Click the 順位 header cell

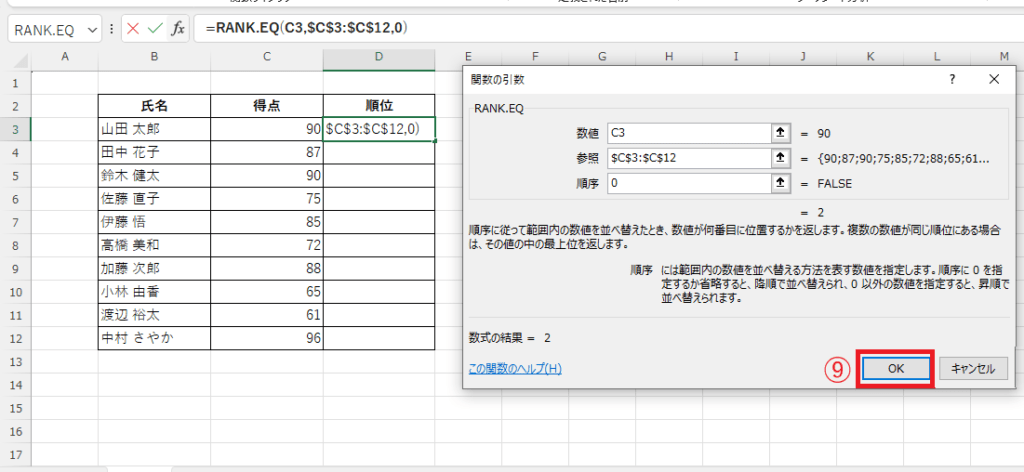click(x=379, y=106)
